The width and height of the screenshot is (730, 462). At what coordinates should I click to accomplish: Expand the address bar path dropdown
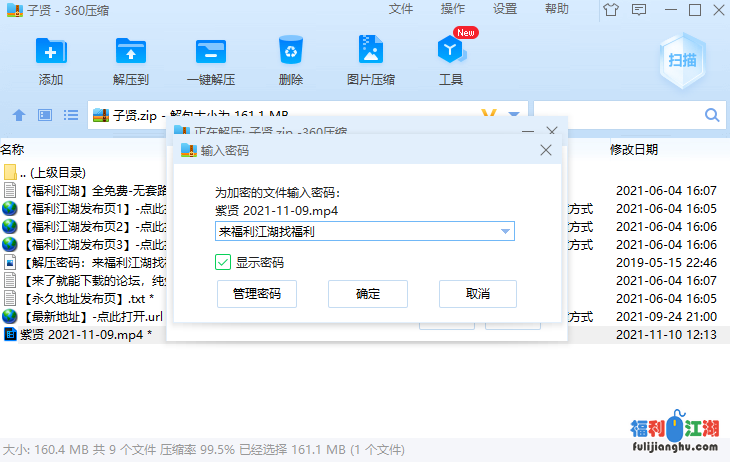point(514,115)
